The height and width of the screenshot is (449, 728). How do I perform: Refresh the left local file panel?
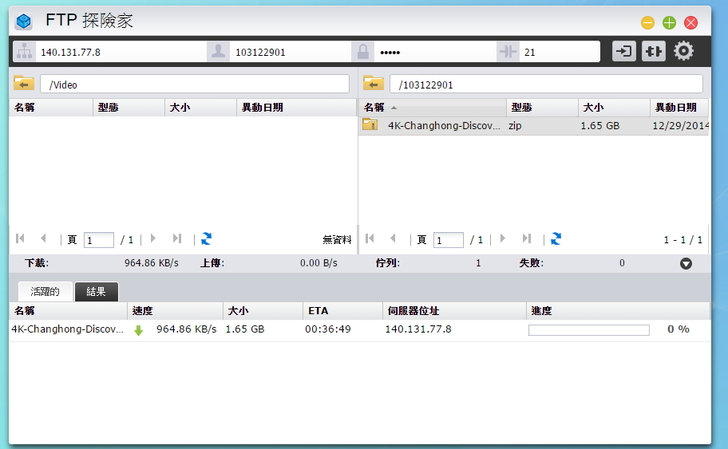pyautogui.click(x=206, y=239)
